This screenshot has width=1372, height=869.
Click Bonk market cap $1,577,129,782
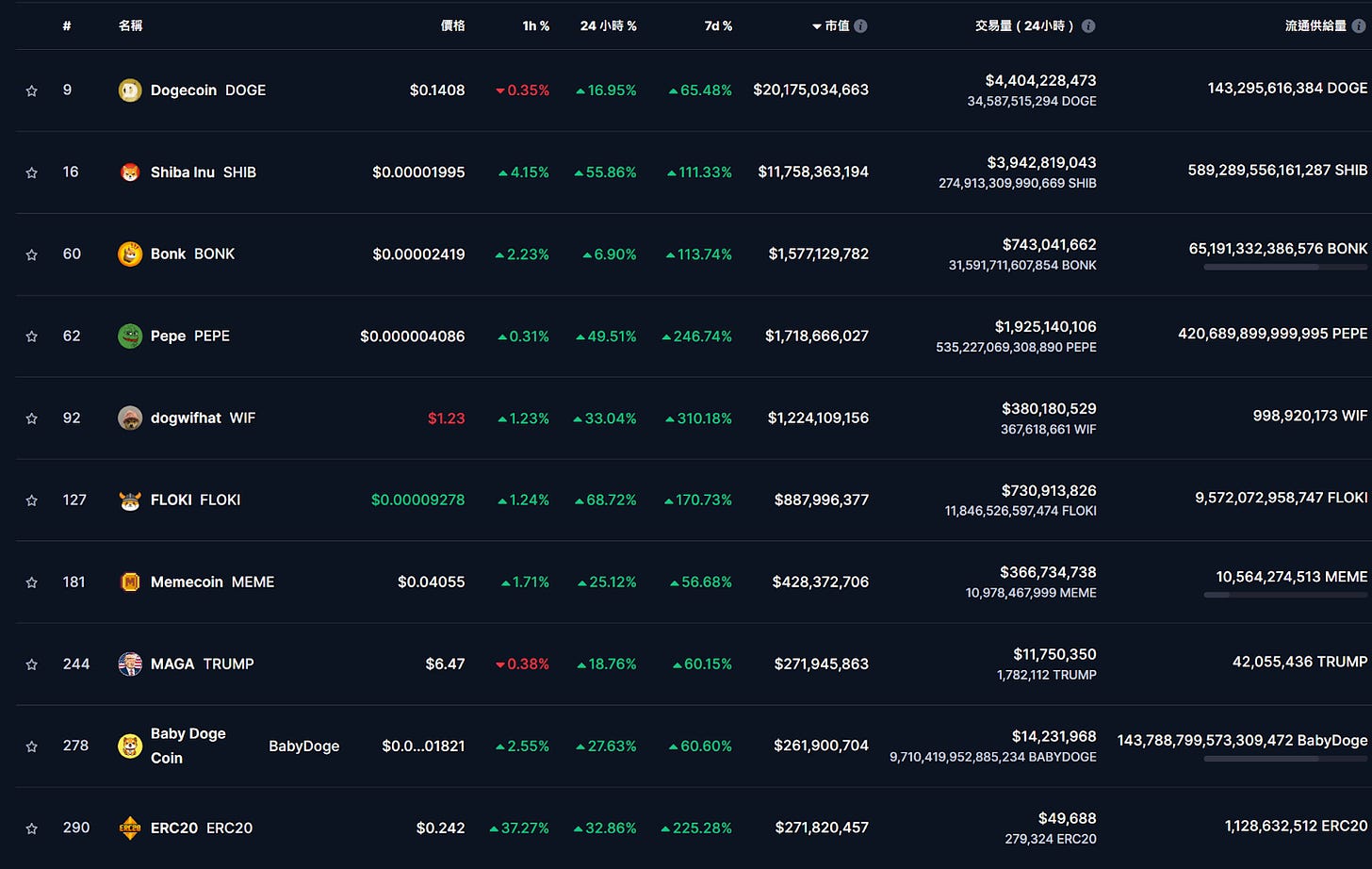click(819, 254)
